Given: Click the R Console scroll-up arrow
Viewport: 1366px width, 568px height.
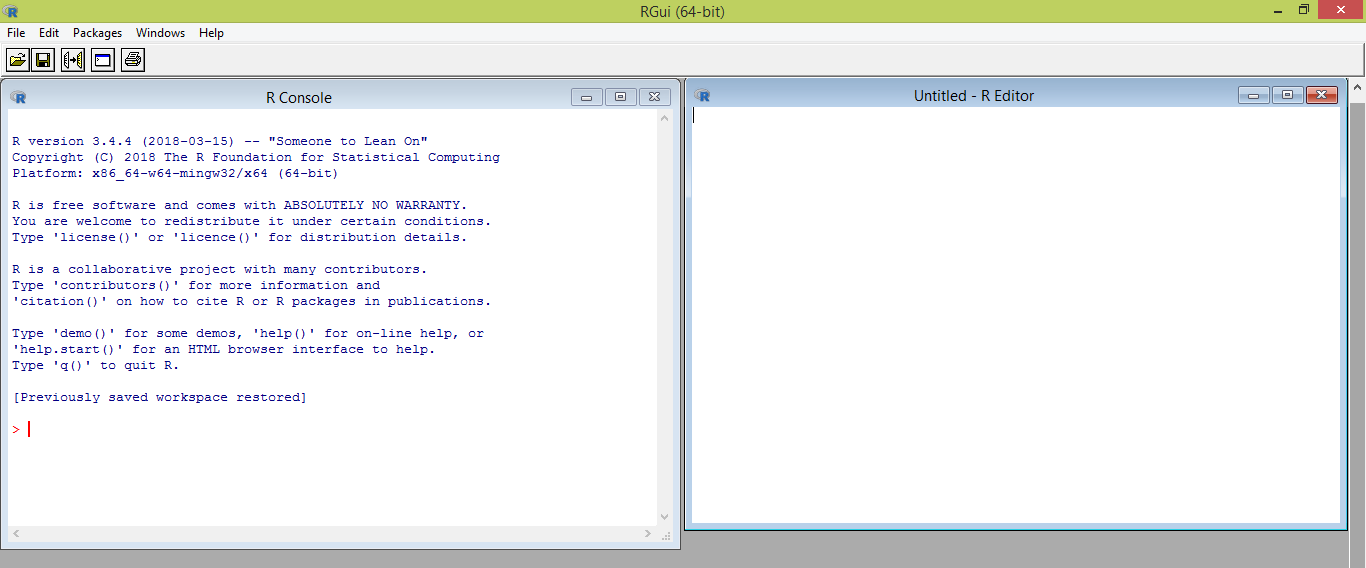Looking at the screenshot, I should tap(665, 118).
